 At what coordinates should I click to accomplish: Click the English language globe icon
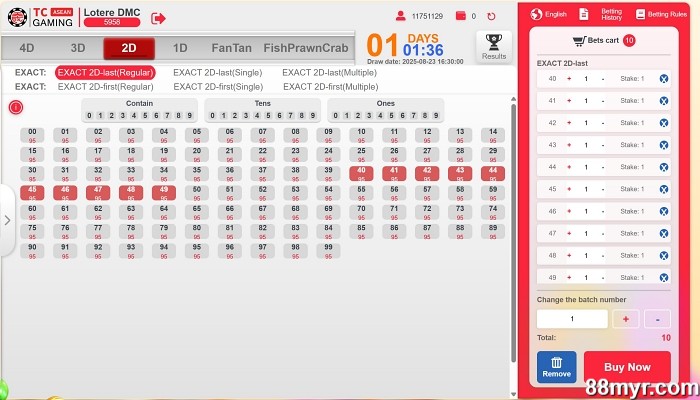click(x=536, y=14)
